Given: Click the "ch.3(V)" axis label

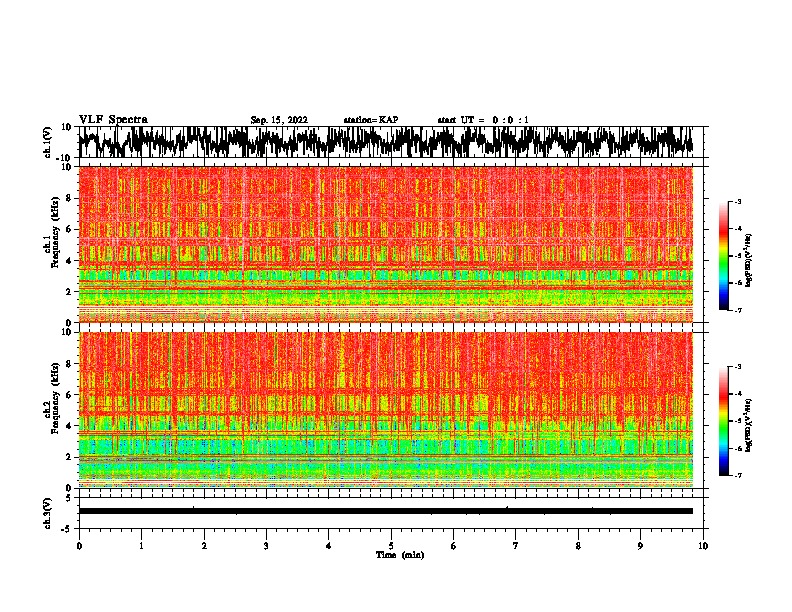Looking at the screenshot, I should pyautogui.click(x=48, y=513).
